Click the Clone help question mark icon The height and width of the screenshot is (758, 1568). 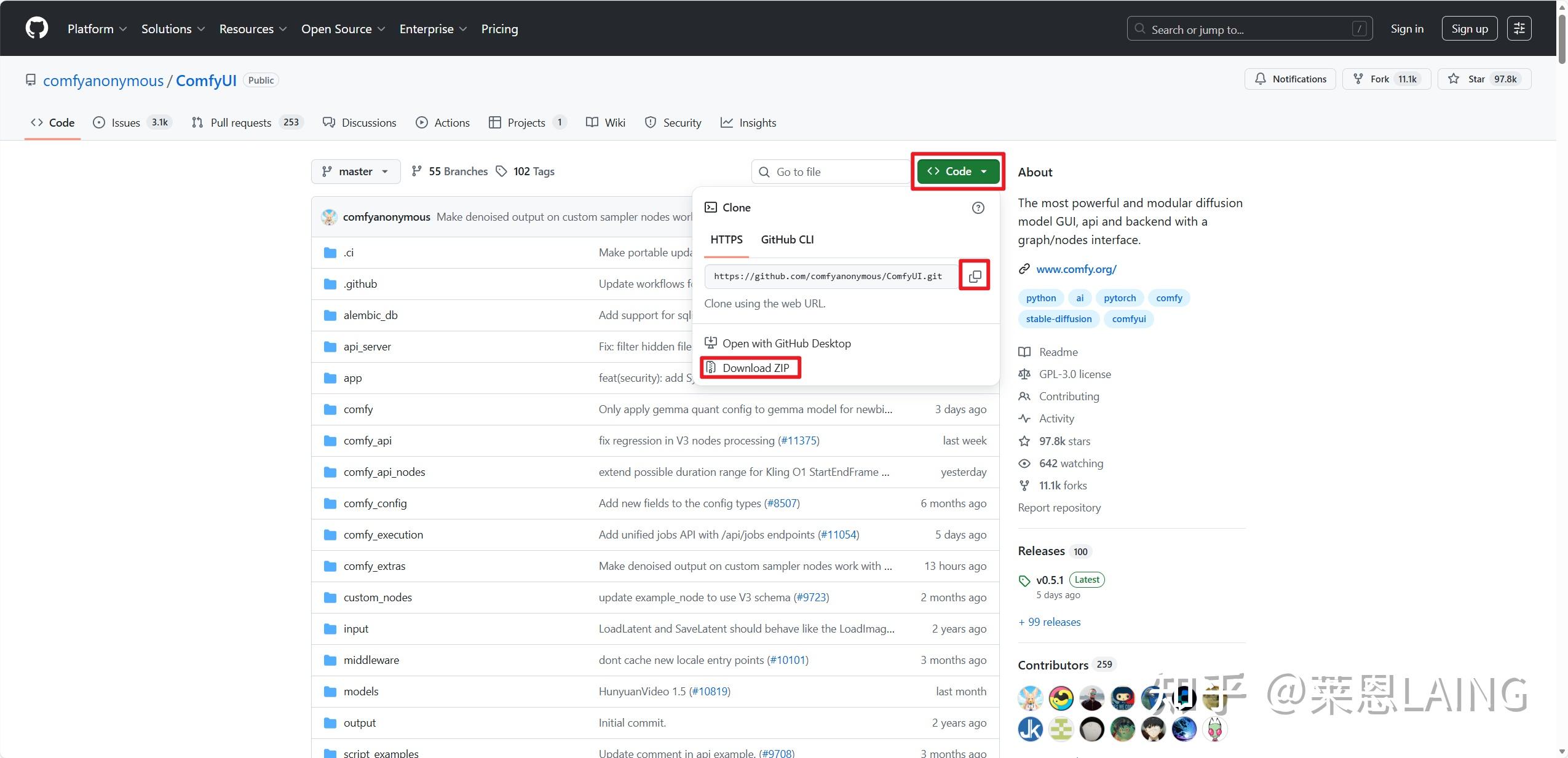tap(978, 208)
